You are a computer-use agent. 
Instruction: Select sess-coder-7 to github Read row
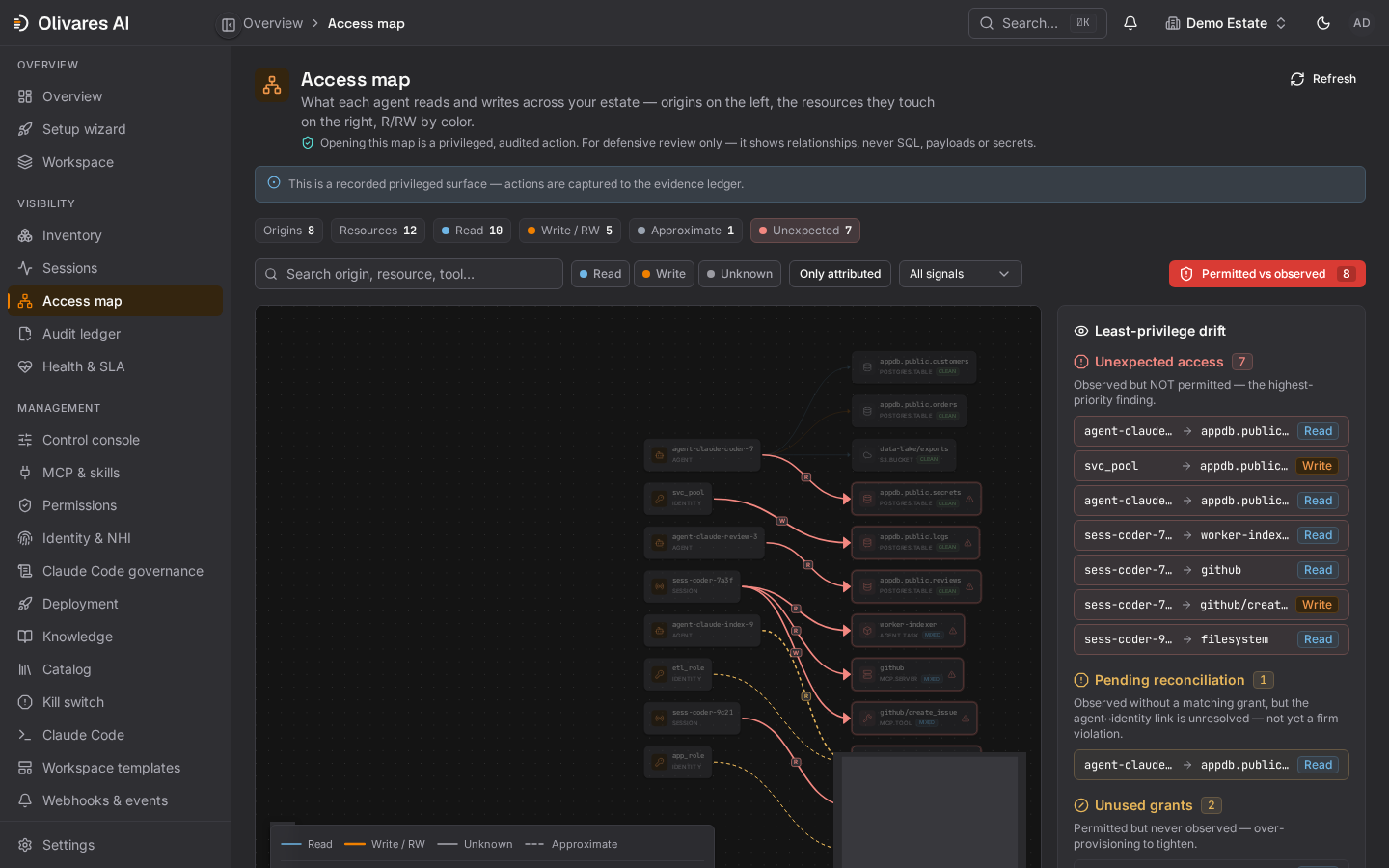(1212, 570)
